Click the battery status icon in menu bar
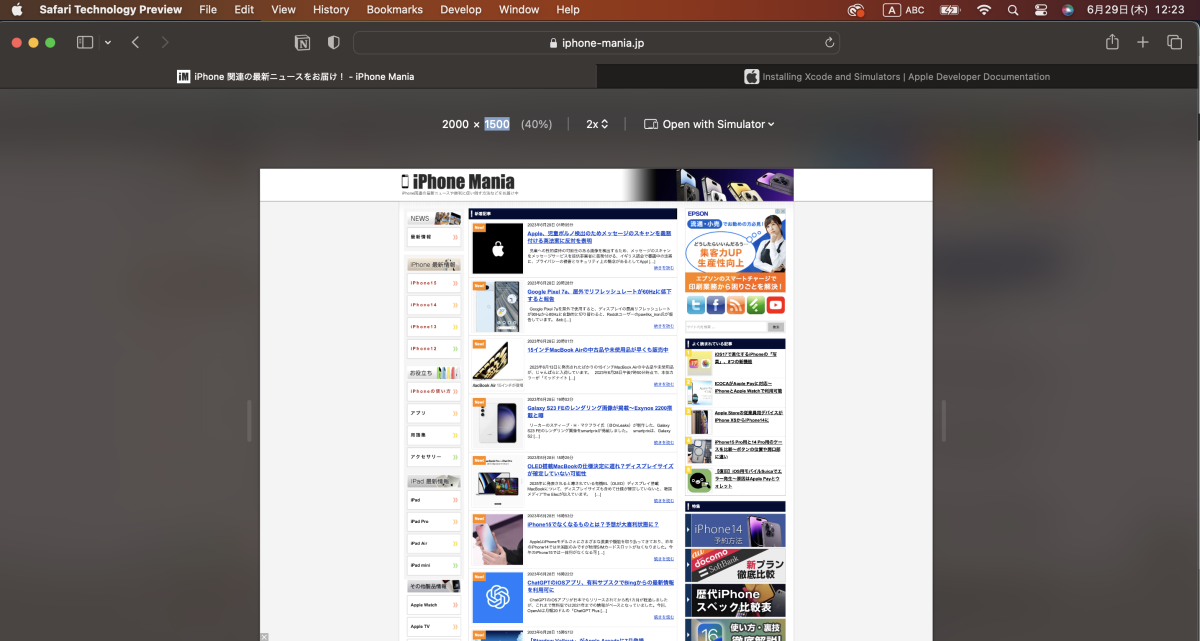This screenshot has width=1200, height=641. coord(948,10)
